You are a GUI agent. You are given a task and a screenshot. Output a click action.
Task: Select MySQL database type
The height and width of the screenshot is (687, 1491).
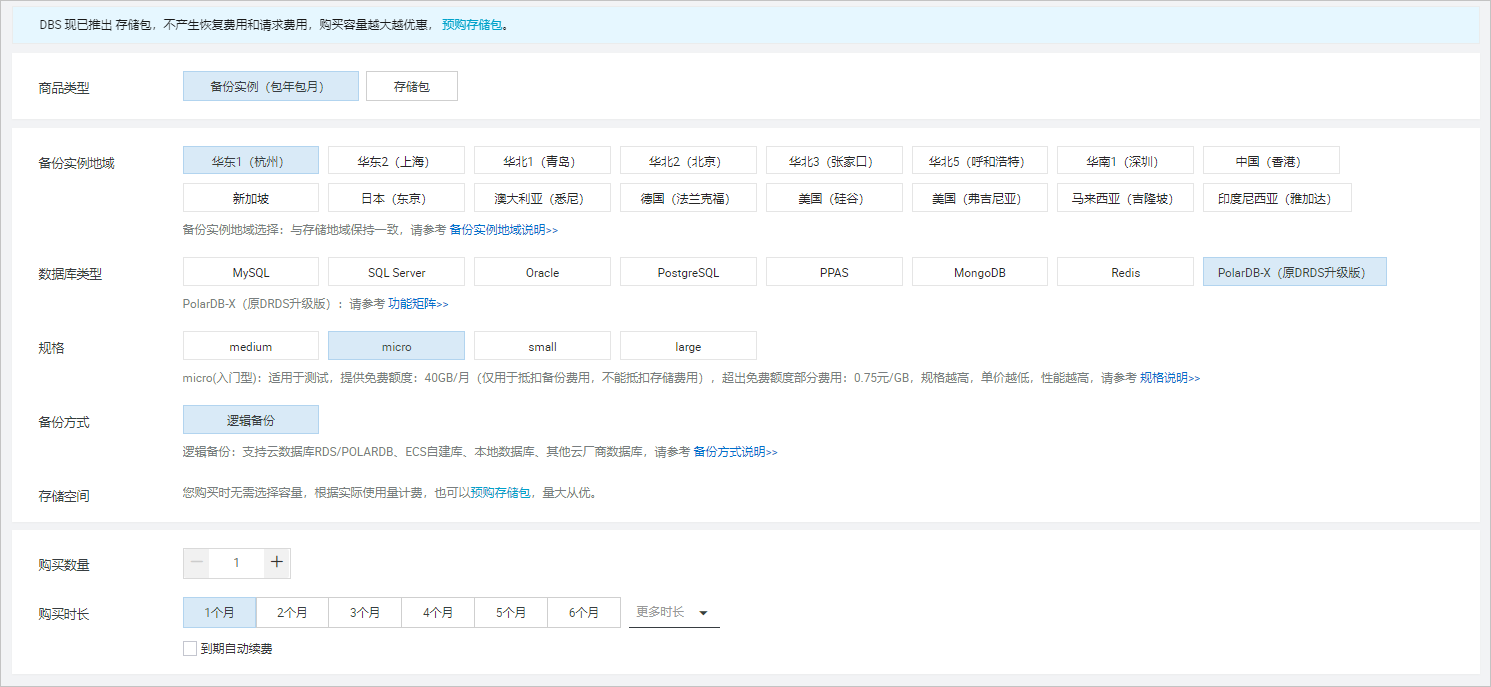pyautogui.click(x=251, y=272)
